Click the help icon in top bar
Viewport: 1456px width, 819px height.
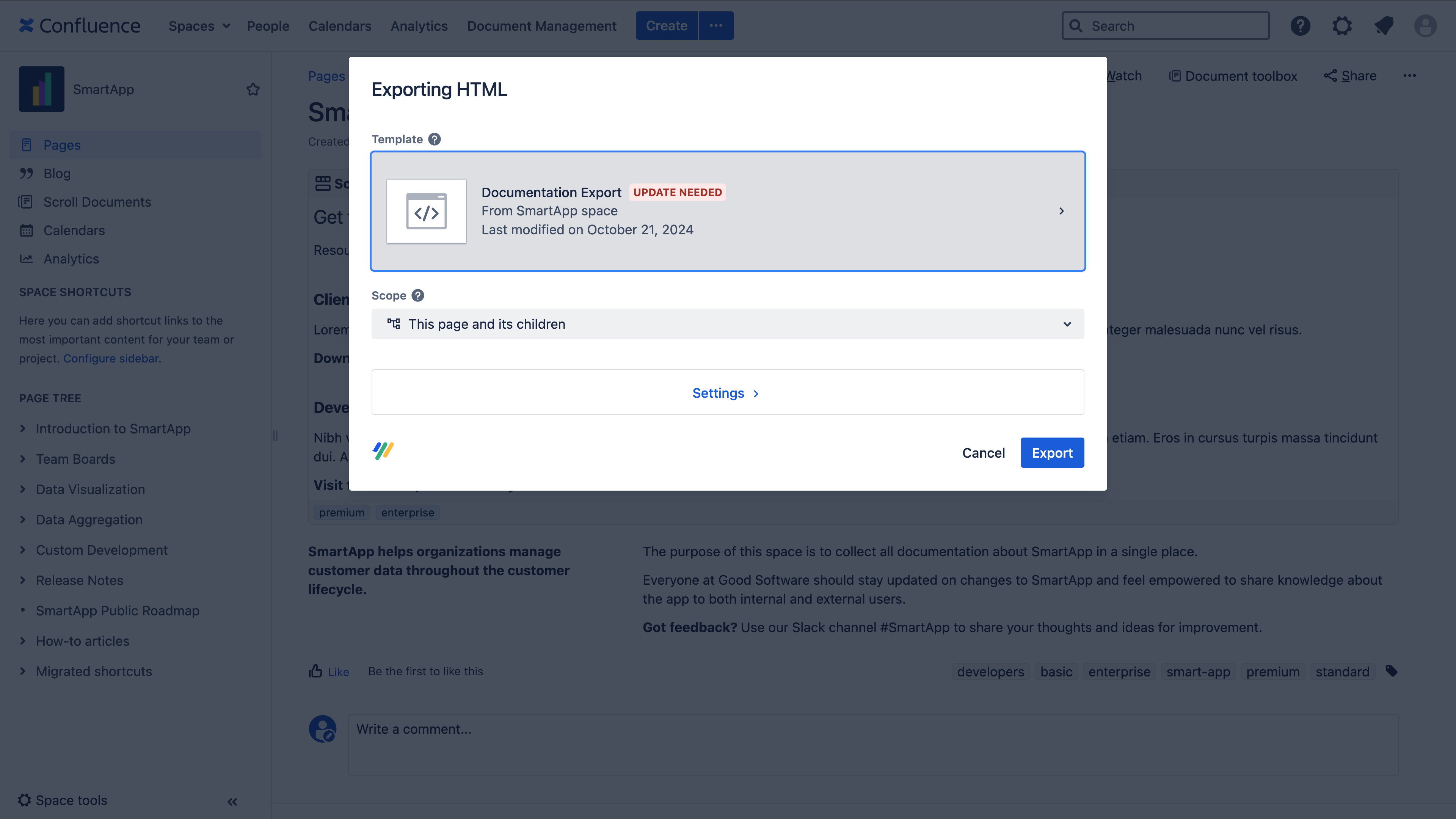[x=1300, y=26]
